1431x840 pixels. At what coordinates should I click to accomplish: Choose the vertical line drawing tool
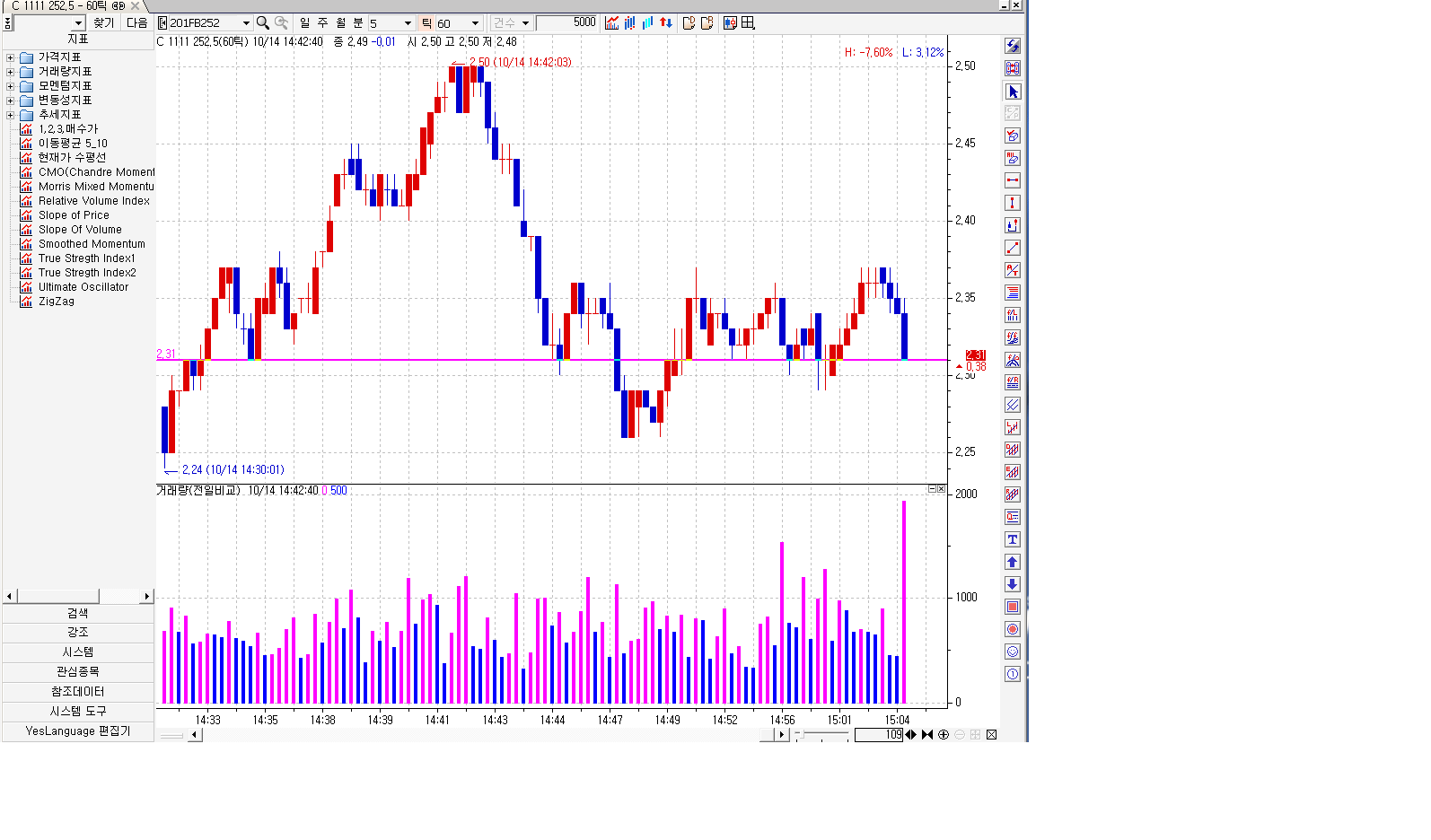coord(1013,203)
